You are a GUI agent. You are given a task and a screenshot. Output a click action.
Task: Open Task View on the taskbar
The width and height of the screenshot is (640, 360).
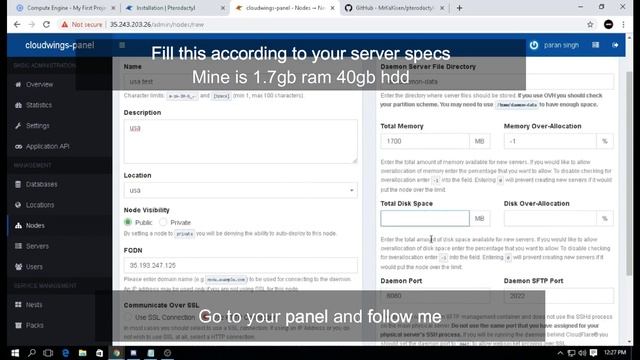tap(48, 353)
